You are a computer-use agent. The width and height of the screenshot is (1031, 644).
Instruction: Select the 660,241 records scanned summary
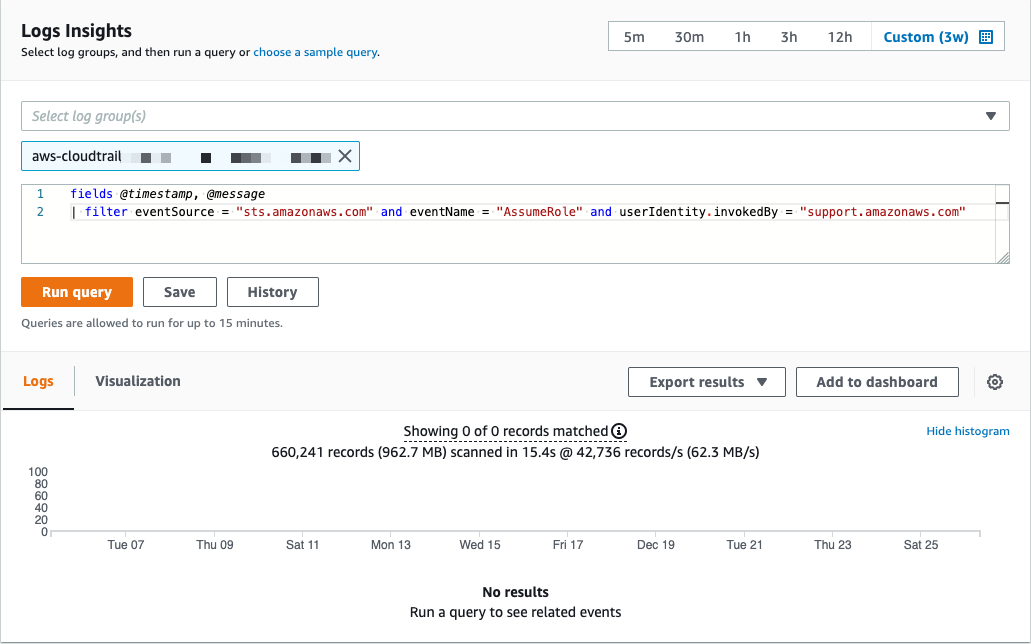point(516,452)
